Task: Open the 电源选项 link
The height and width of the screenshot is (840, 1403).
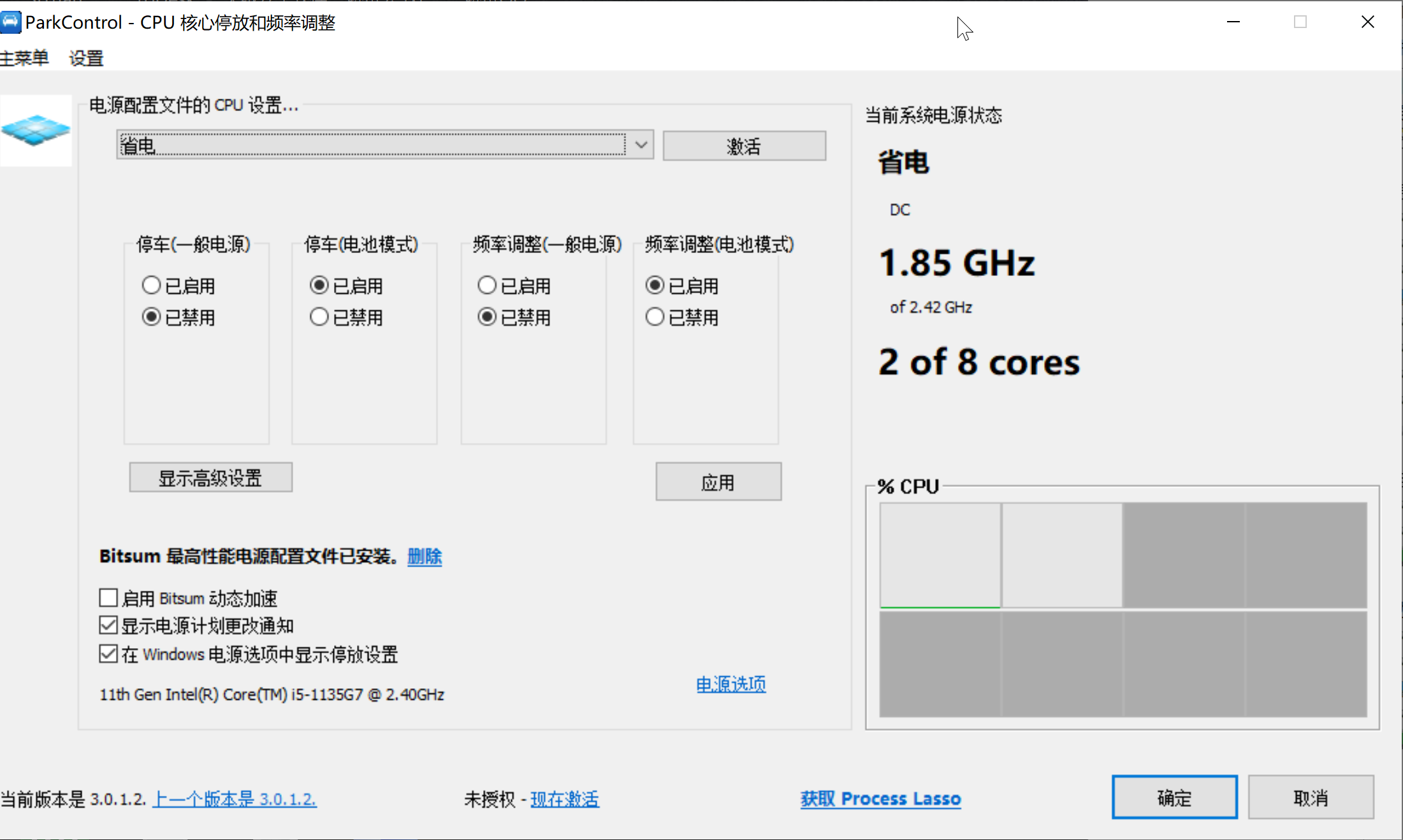Action: [731, 684]
